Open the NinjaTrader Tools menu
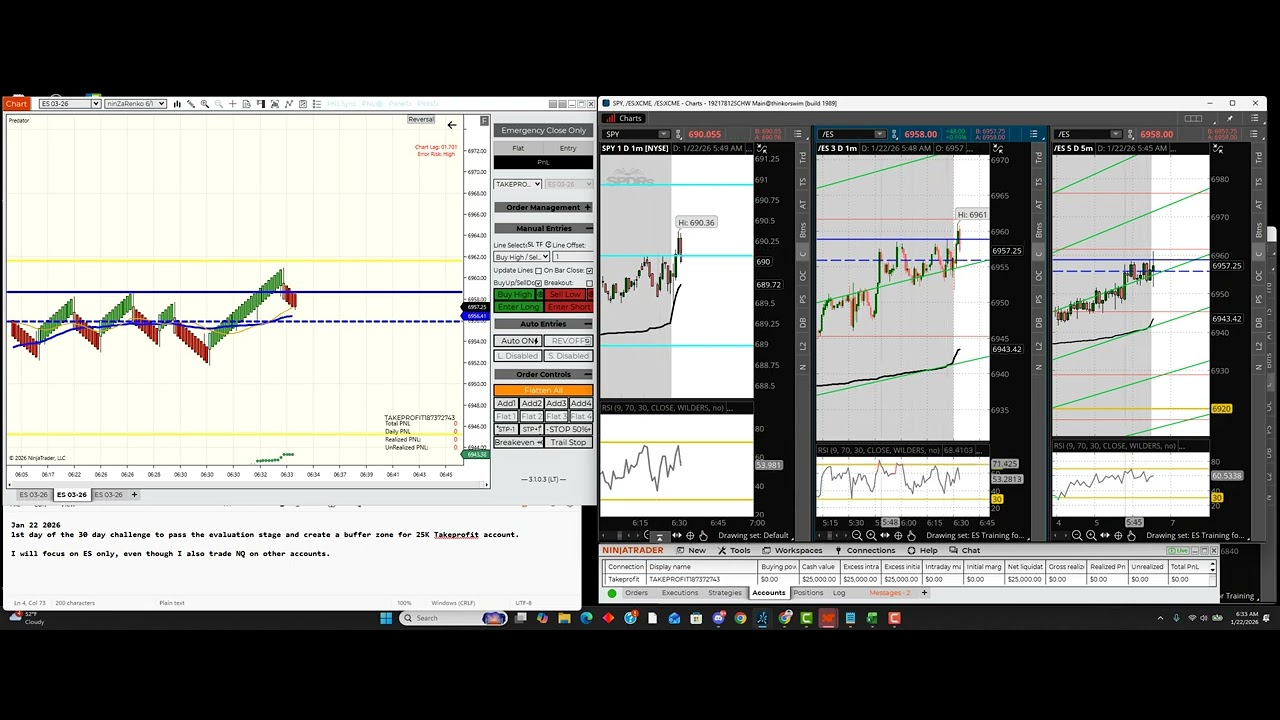1280x720 pixels. (734, 550)
